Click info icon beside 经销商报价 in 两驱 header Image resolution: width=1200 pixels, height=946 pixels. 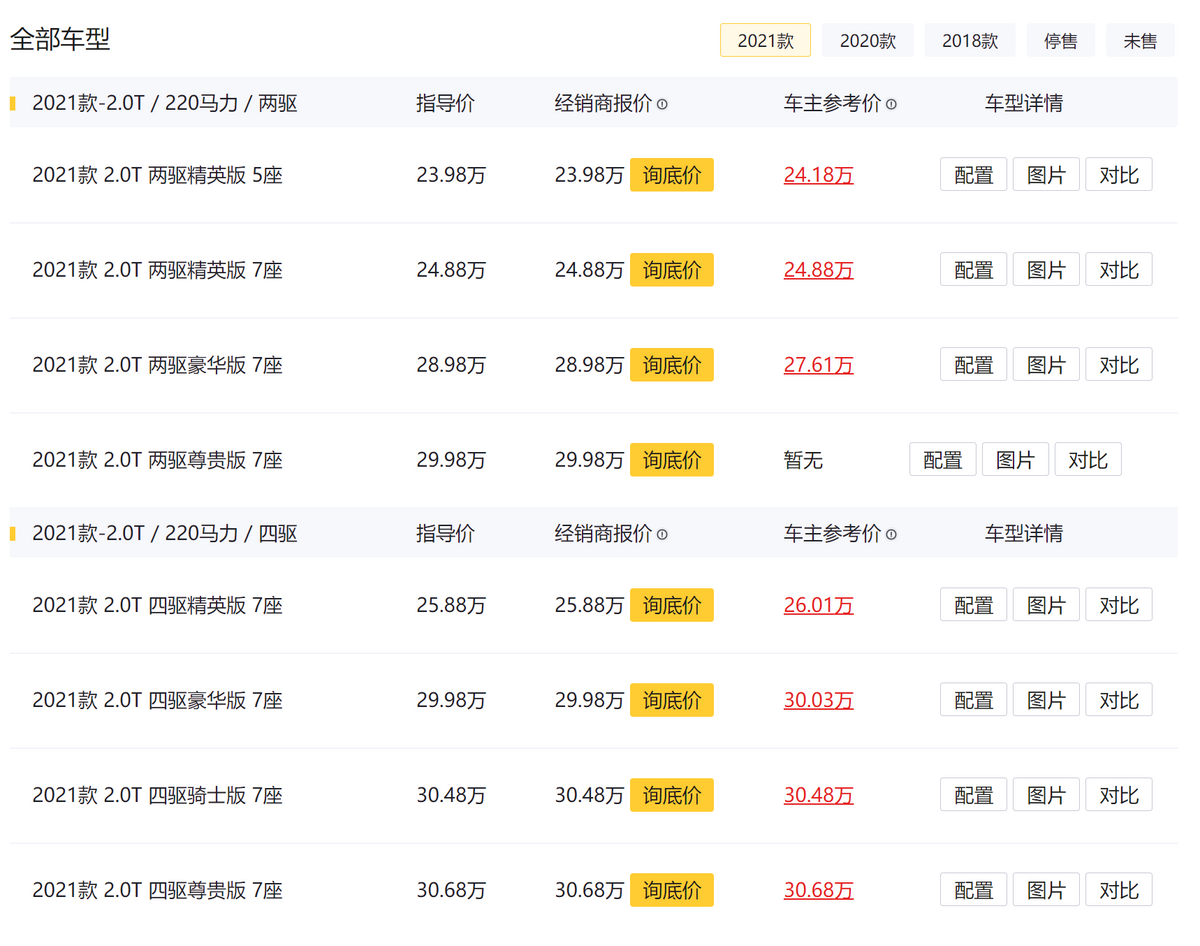[x=662, y=104]
